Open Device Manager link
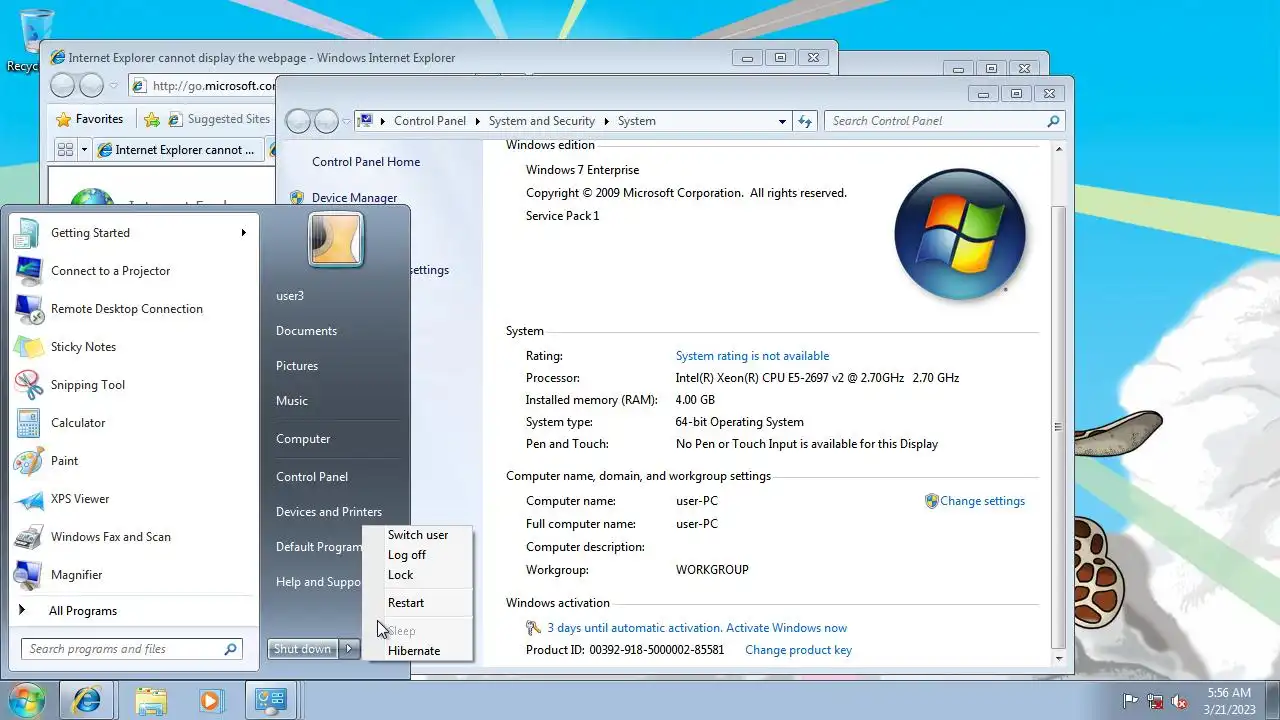This screenshot has width=1280, height=720. pos(354,198)
